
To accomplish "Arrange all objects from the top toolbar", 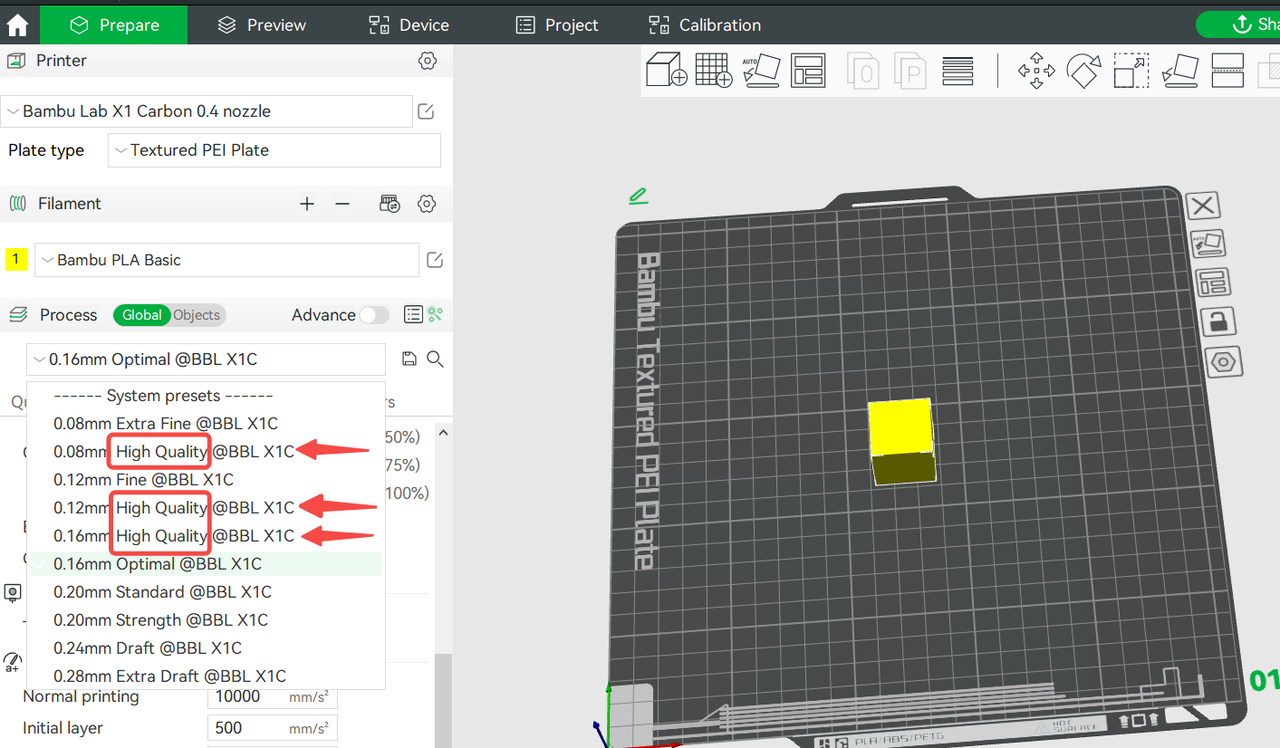I will [x=808, y=71].
